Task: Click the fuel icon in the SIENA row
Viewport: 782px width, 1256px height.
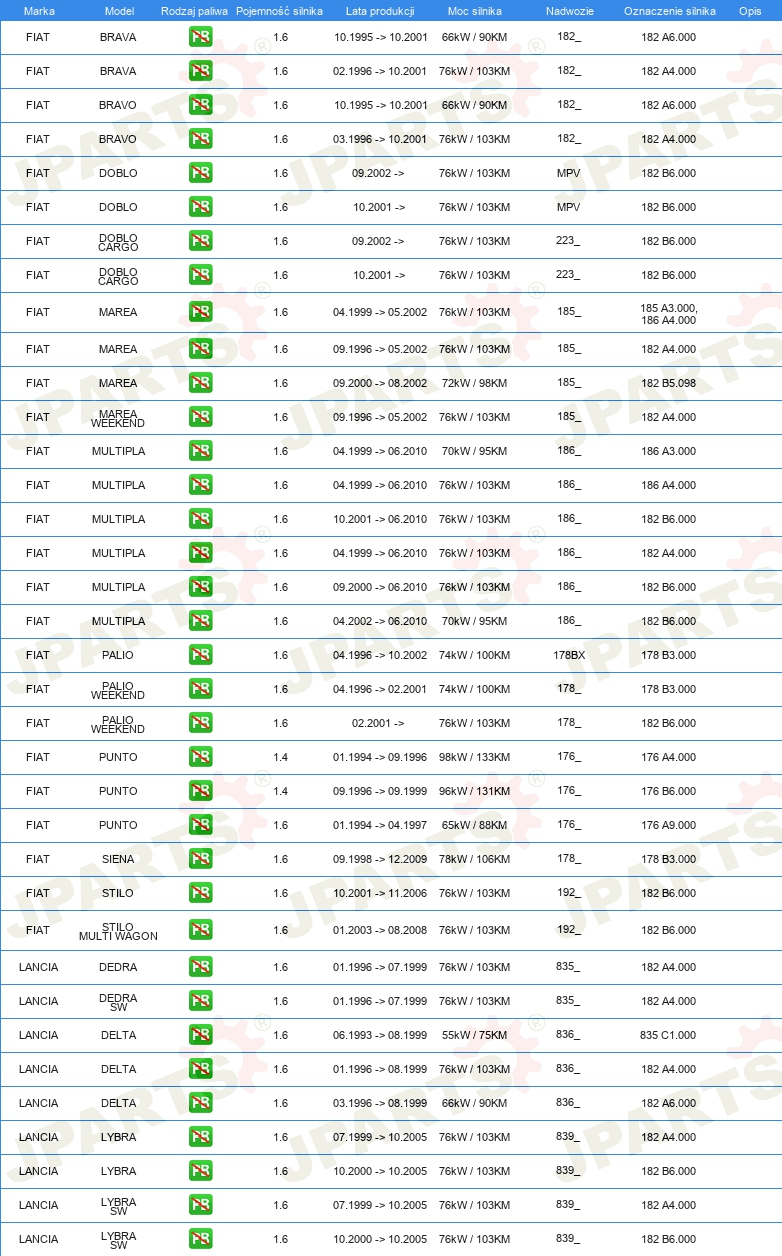Action: pos(200,859)
